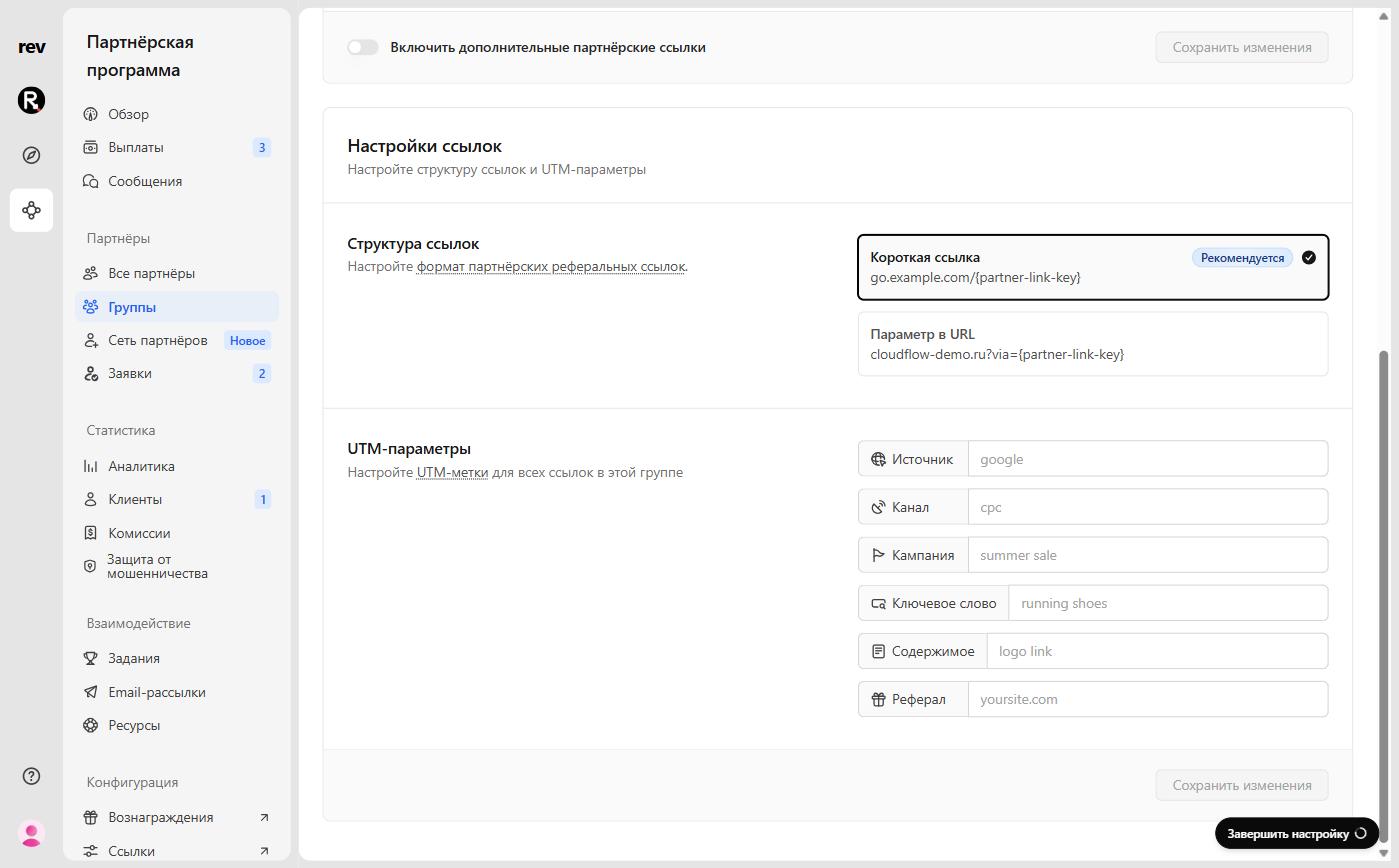Select the Параметр в URL option
Image resolution: width=1399 pixels, height=868 pixels.
click(1093, 344)
